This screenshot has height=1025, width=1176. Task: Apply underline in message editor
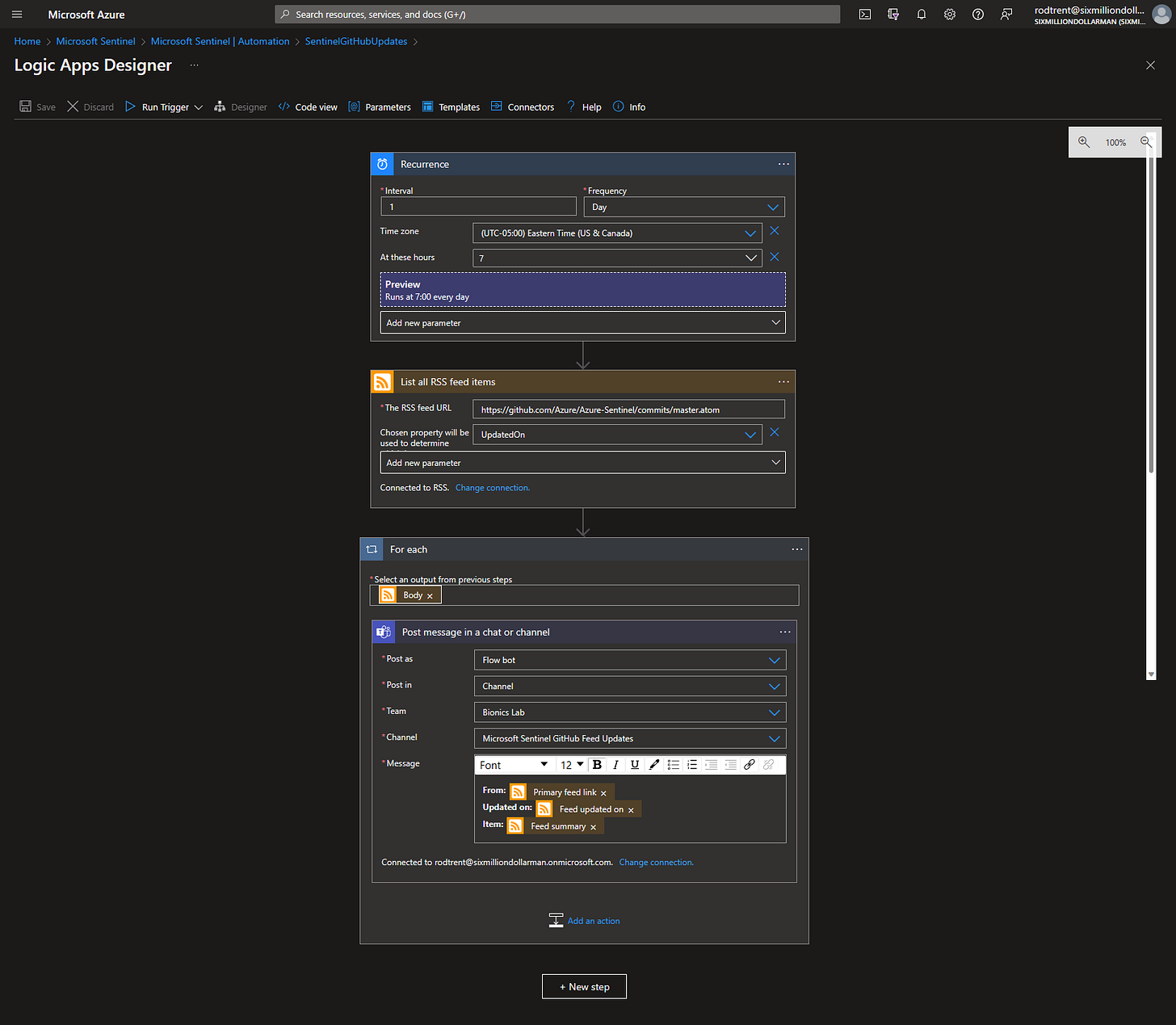pos(635,765)
